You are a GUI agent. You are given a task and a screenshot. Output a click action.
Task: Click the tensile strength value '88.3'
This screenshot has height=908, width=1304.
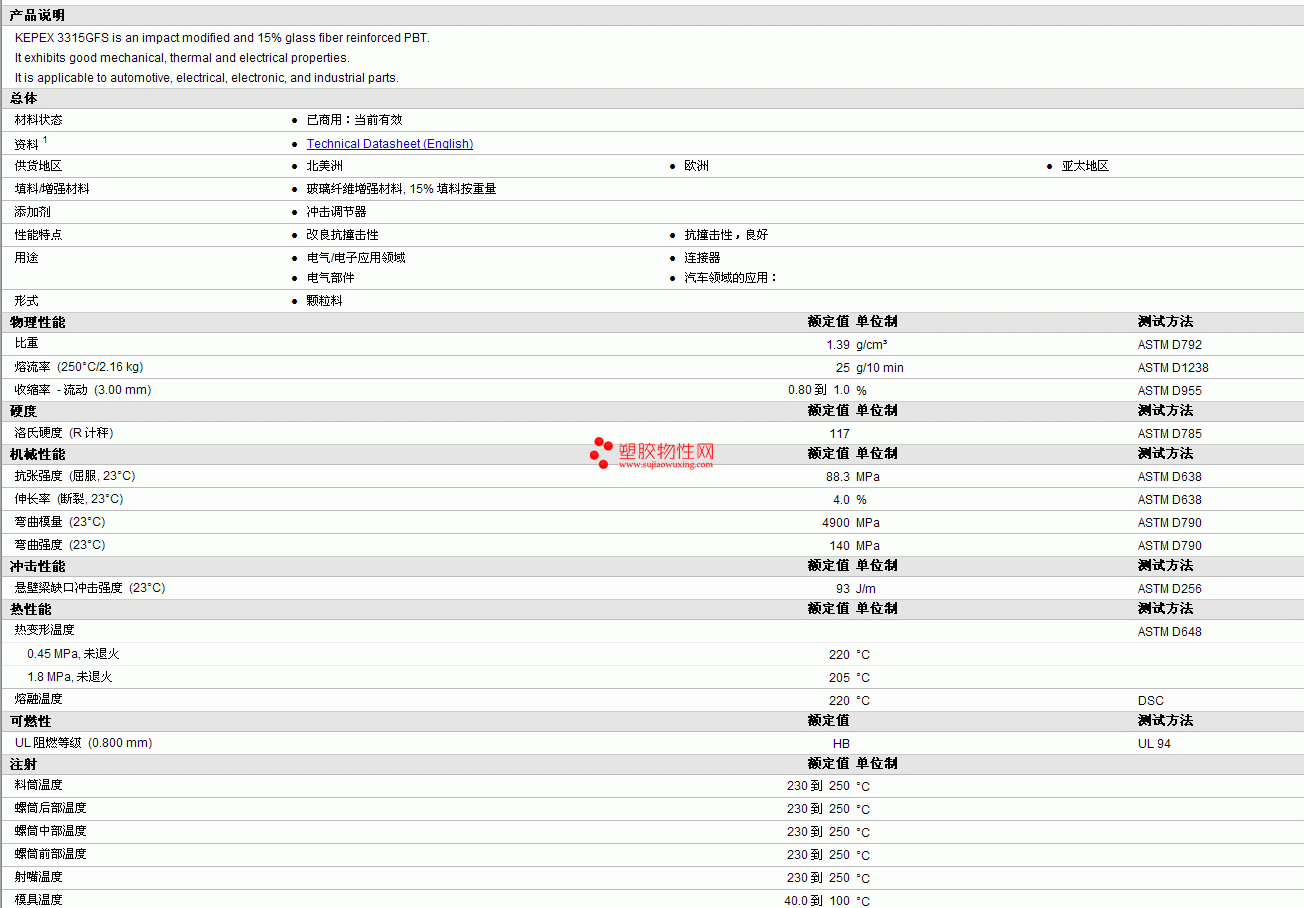pyautogui.click(x=838, y=477)
